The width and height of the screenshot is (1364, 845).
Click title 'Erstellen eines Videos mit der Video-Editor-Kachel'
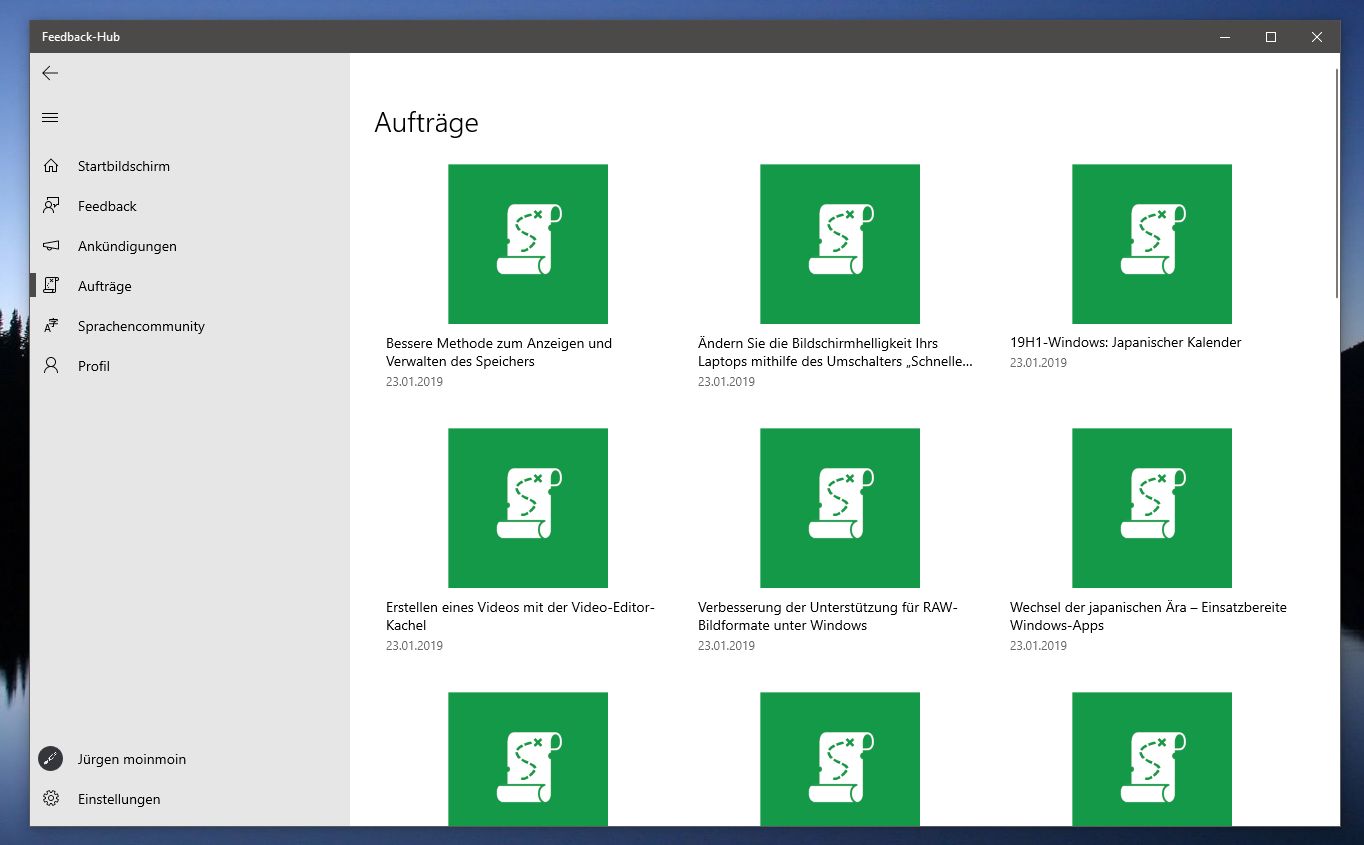click(x=520, y=616)
